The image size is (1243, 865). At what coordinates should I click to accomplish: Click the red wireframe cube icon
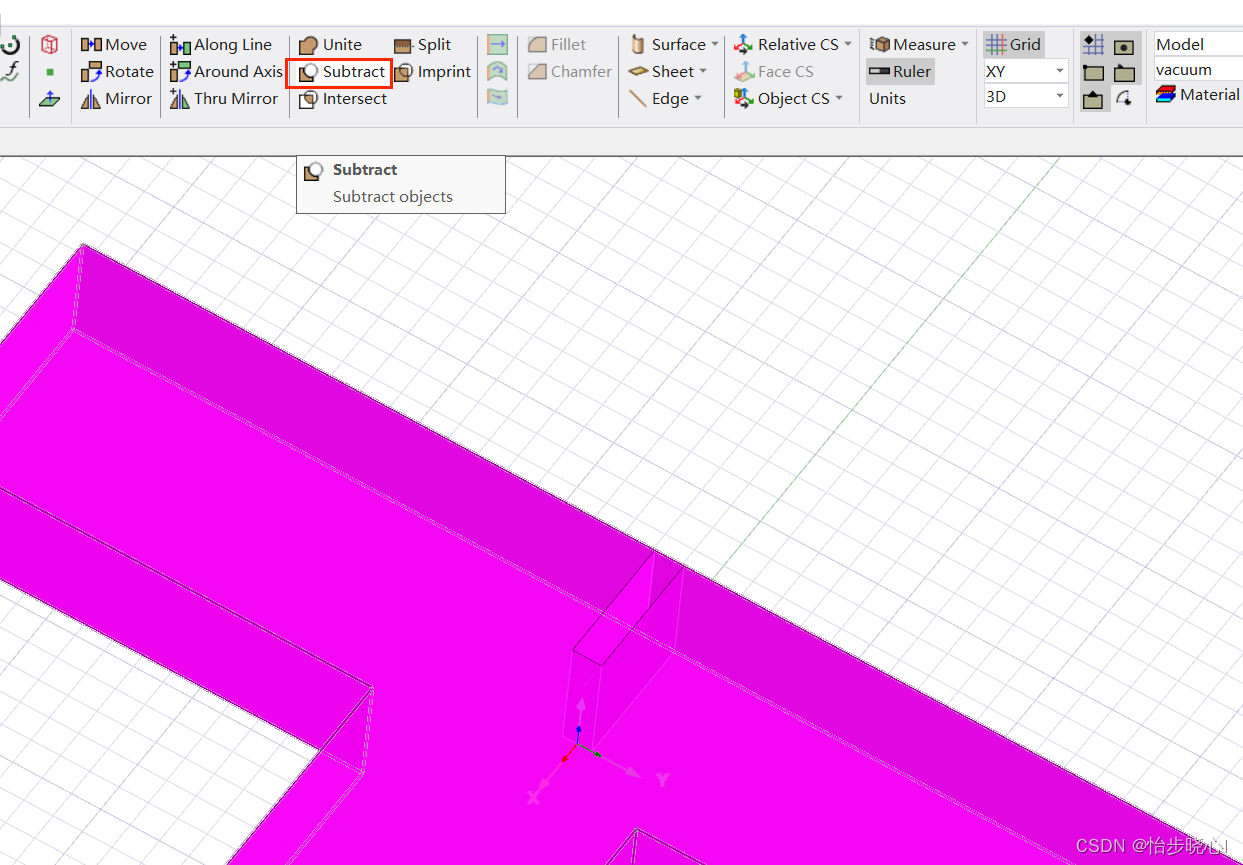(x=50, y=45)
